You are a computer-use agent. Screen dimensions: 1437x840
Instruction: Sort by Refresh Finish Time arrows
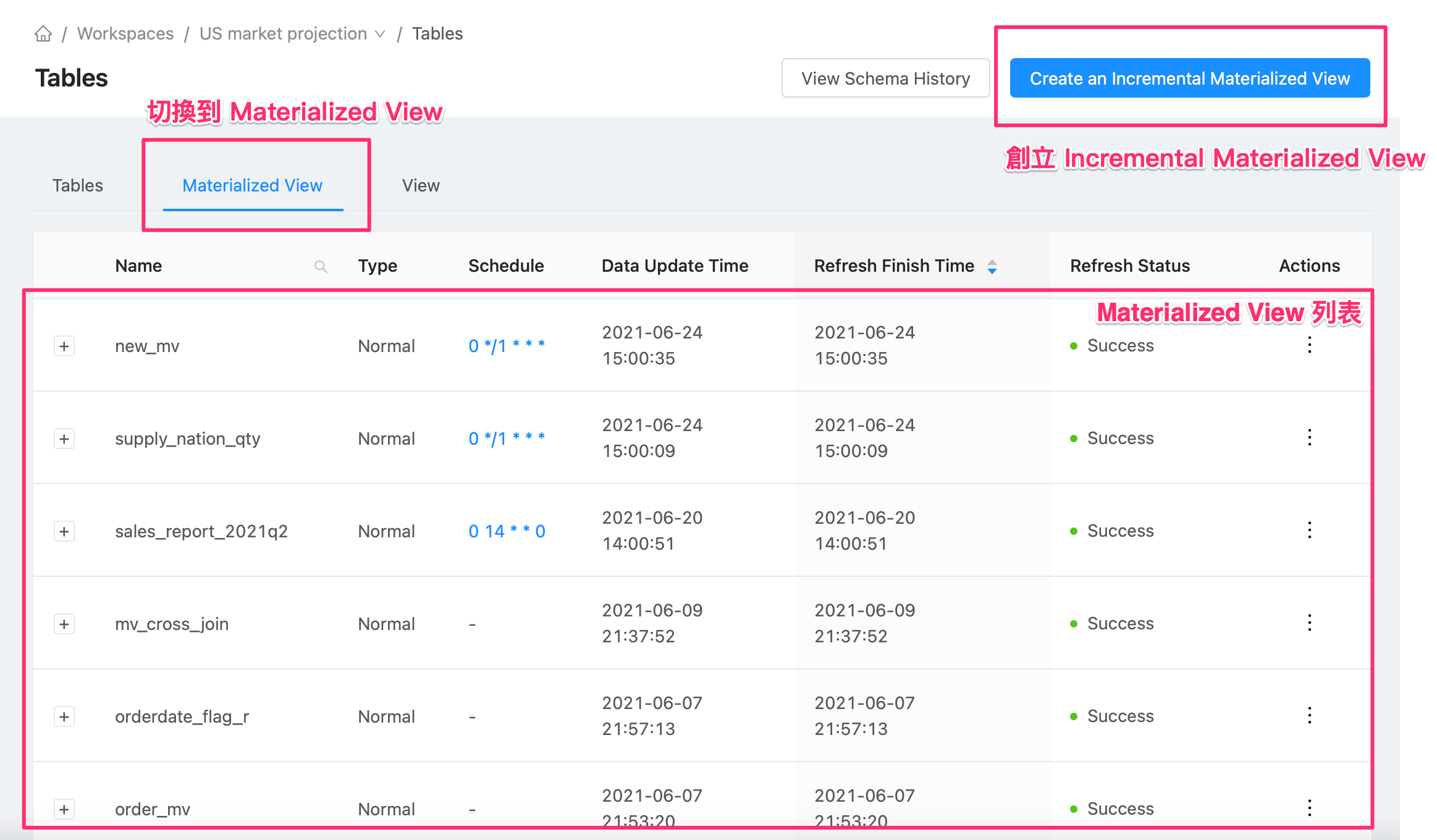click(992, 266)
